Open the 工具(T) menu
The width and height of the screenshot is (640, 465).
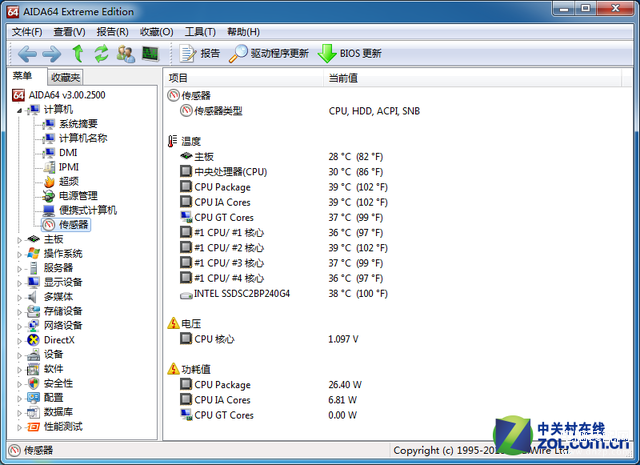(200, 32)
